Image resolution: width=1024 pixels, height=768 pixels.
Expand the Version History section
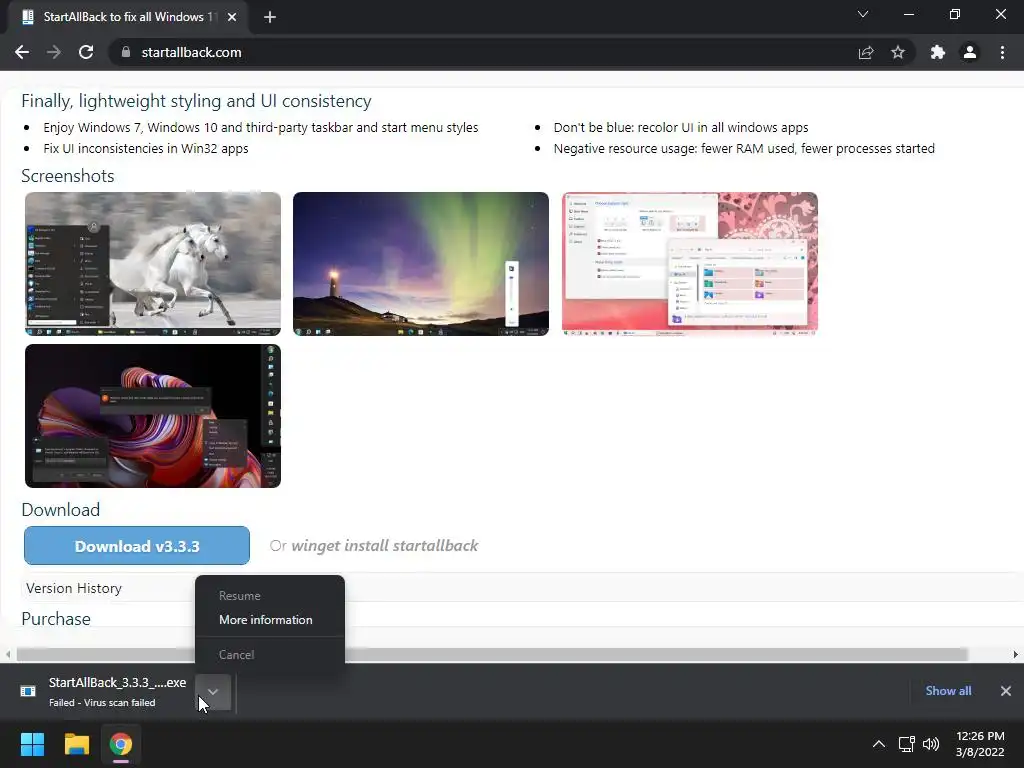point(74,588)
